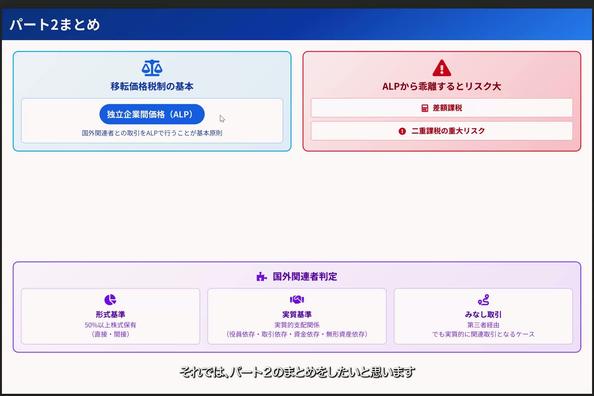Click the ALPから乖離するとリスク大 heading
594x396 pixels.
coord(442,86)
